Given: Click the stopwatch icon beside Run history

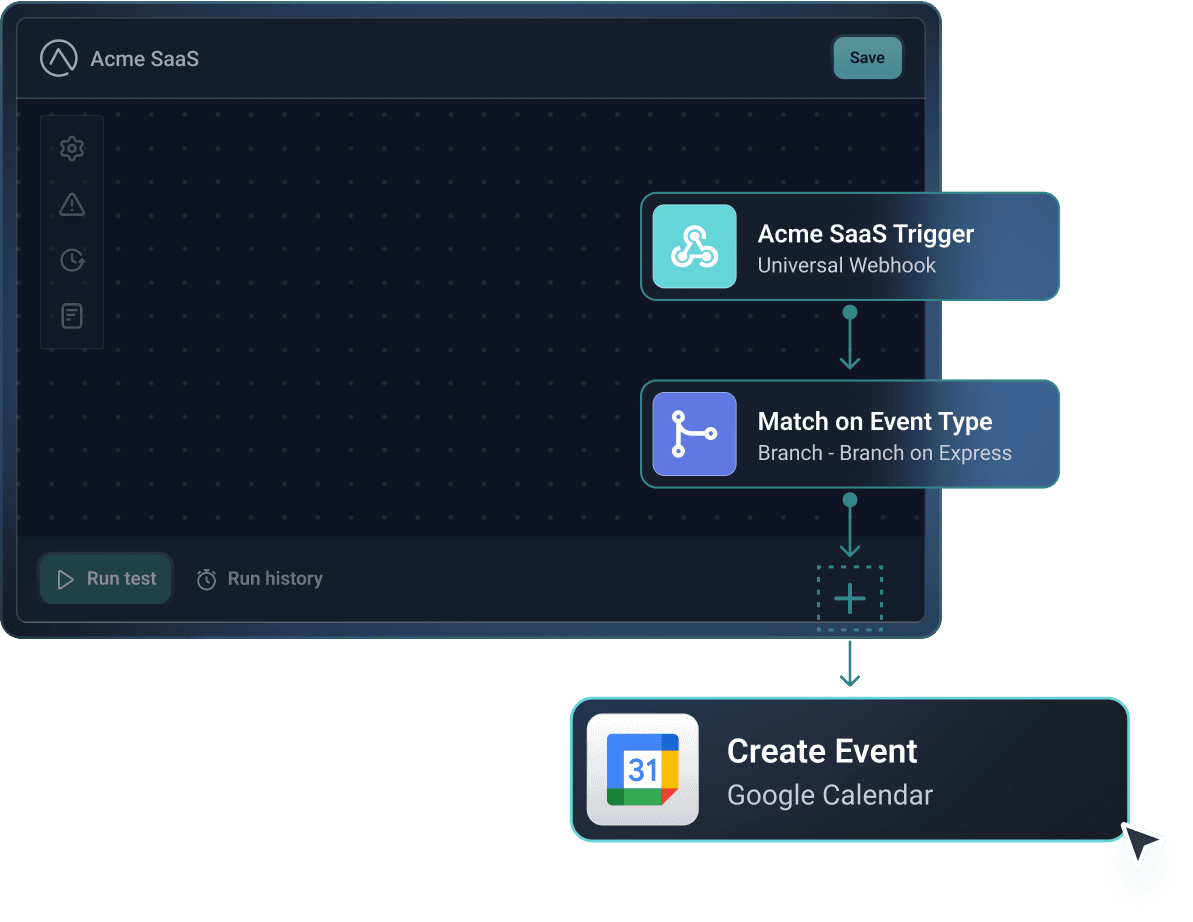Looking at the screenshot, I should pyautogui.click(x=206, y=578).
